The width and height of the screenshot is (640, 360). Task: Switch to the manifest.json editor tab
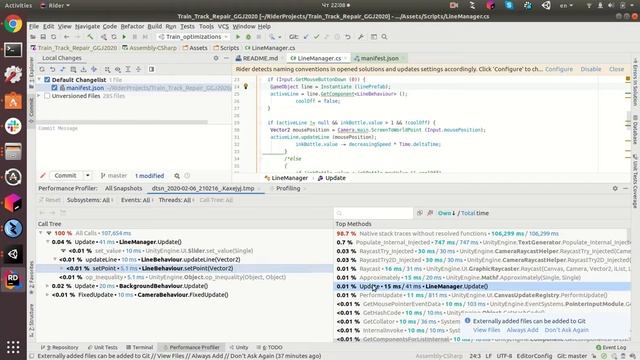(379, 58)
